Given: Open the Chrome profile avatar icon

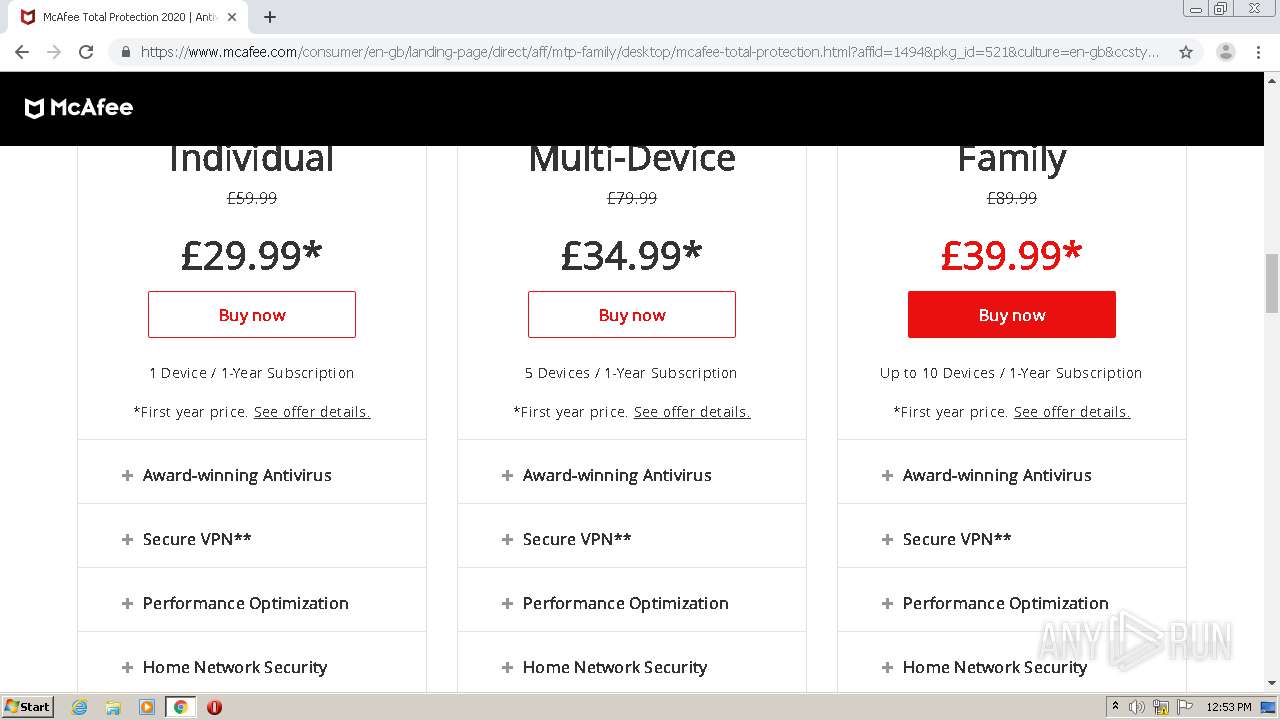Looking at the screenshot, I should pos(1225,52).
